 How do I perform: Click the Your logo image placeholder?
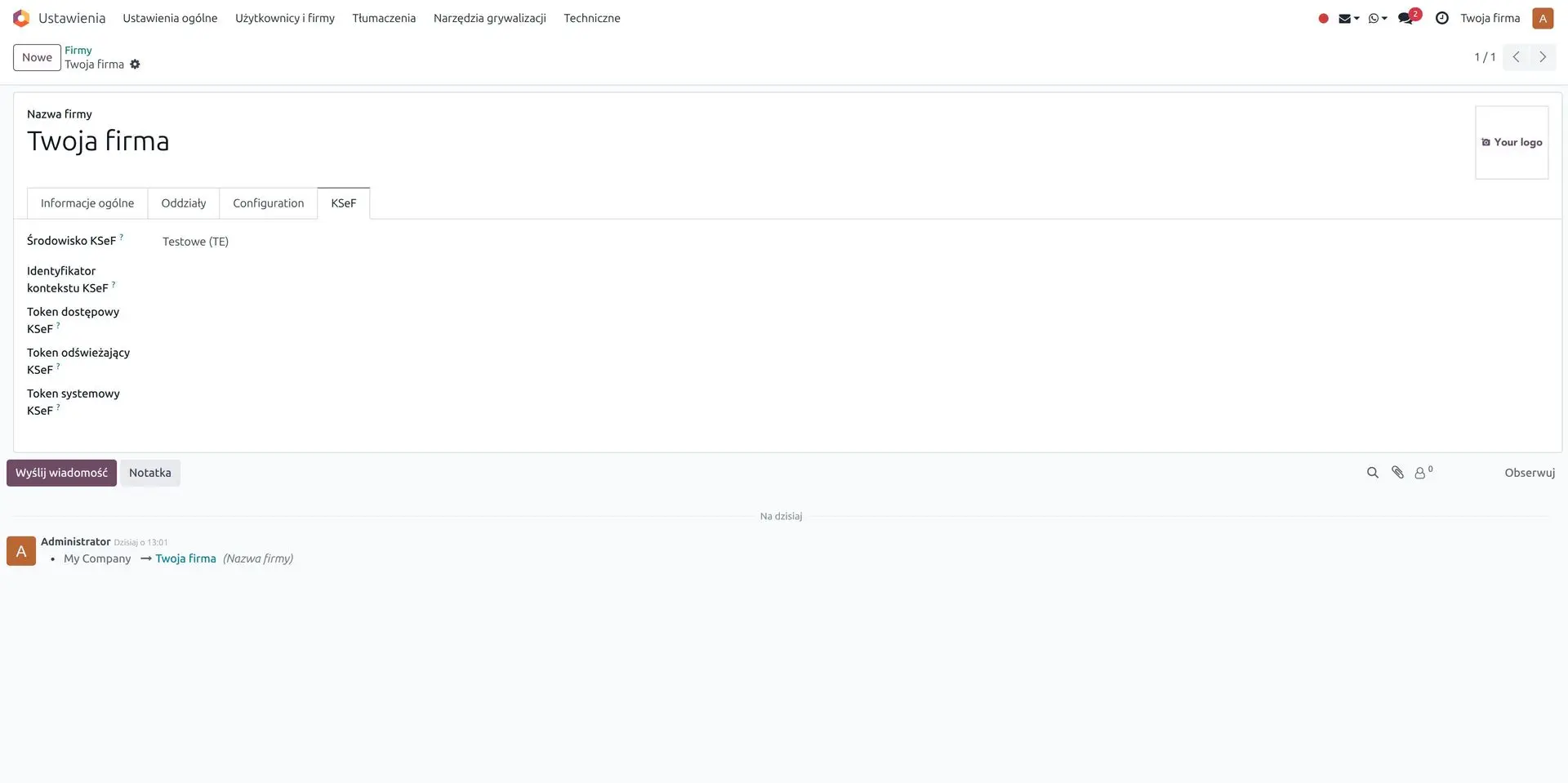coord(1512,142)
